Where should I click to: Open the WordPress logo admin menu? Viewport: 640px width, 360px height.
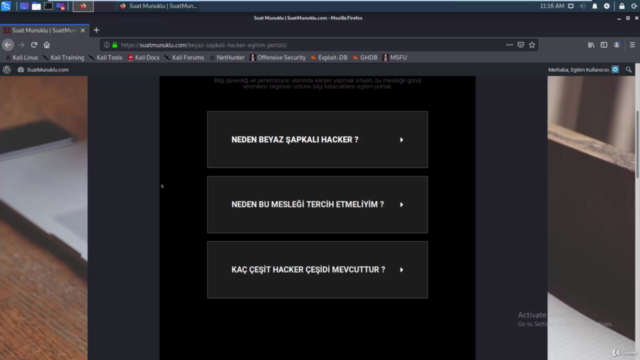pyautogui.click(x=7, y=70)
